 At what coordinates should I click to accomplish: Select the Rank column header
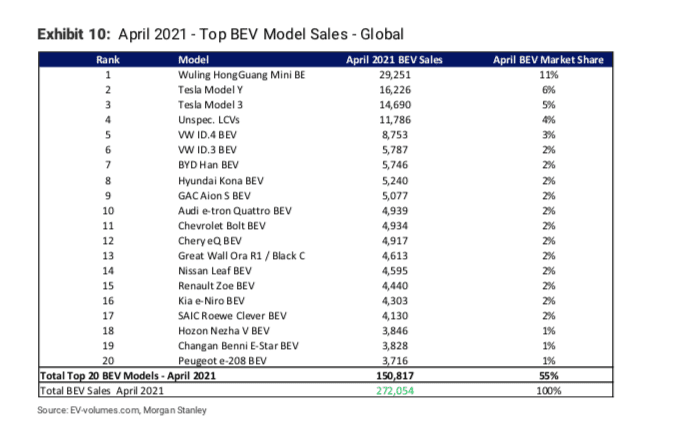tap(108, 60)
